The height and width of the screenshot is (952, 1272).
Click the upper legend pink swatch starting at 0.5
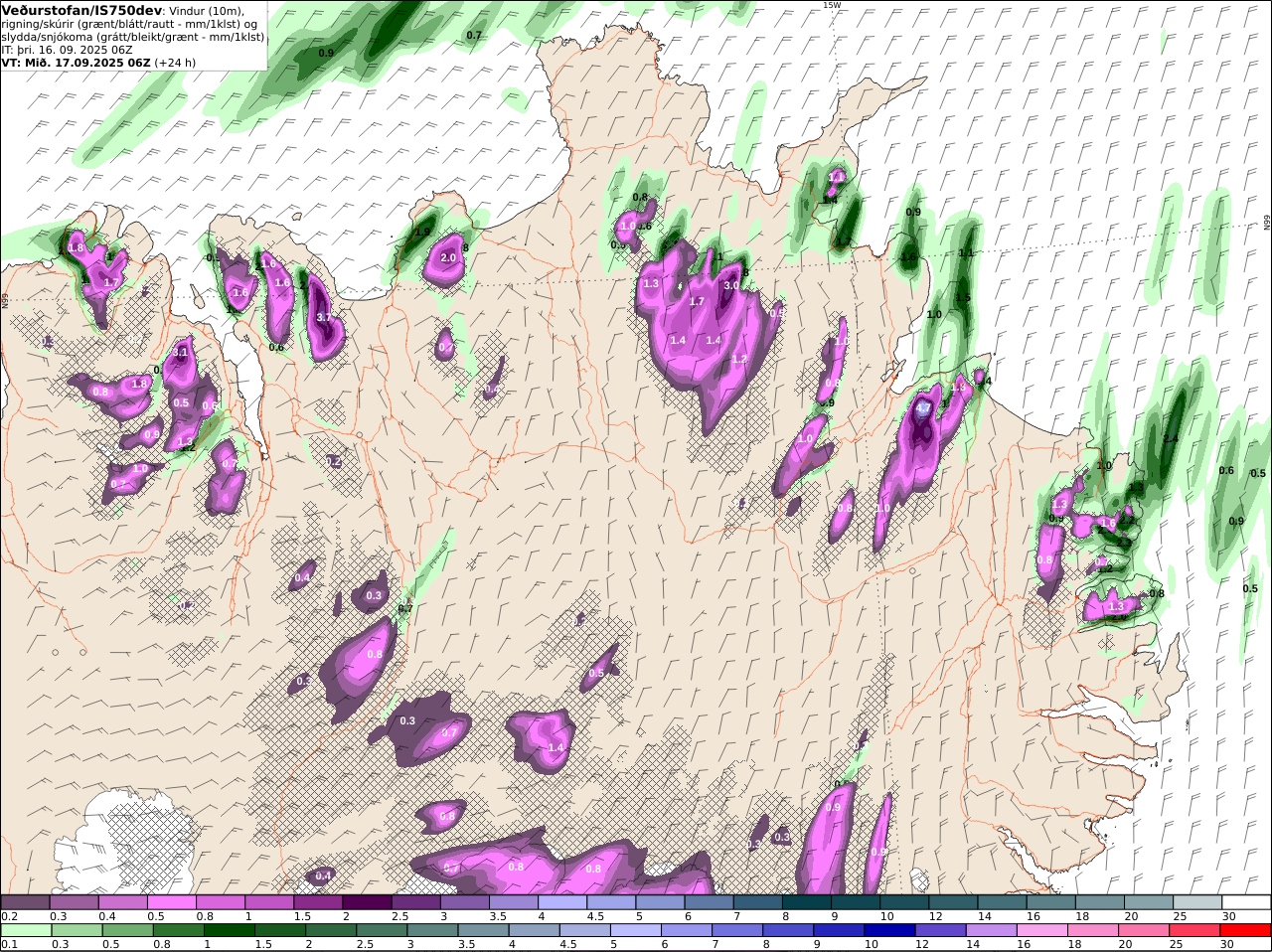pos(171,902)
